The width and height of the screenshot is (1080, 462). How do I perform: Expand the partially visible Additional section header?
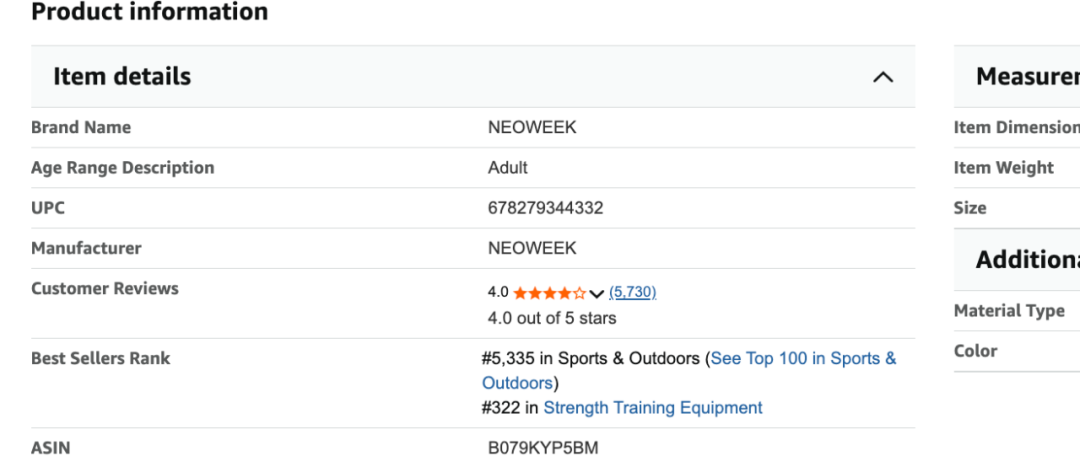(1027, 260)
